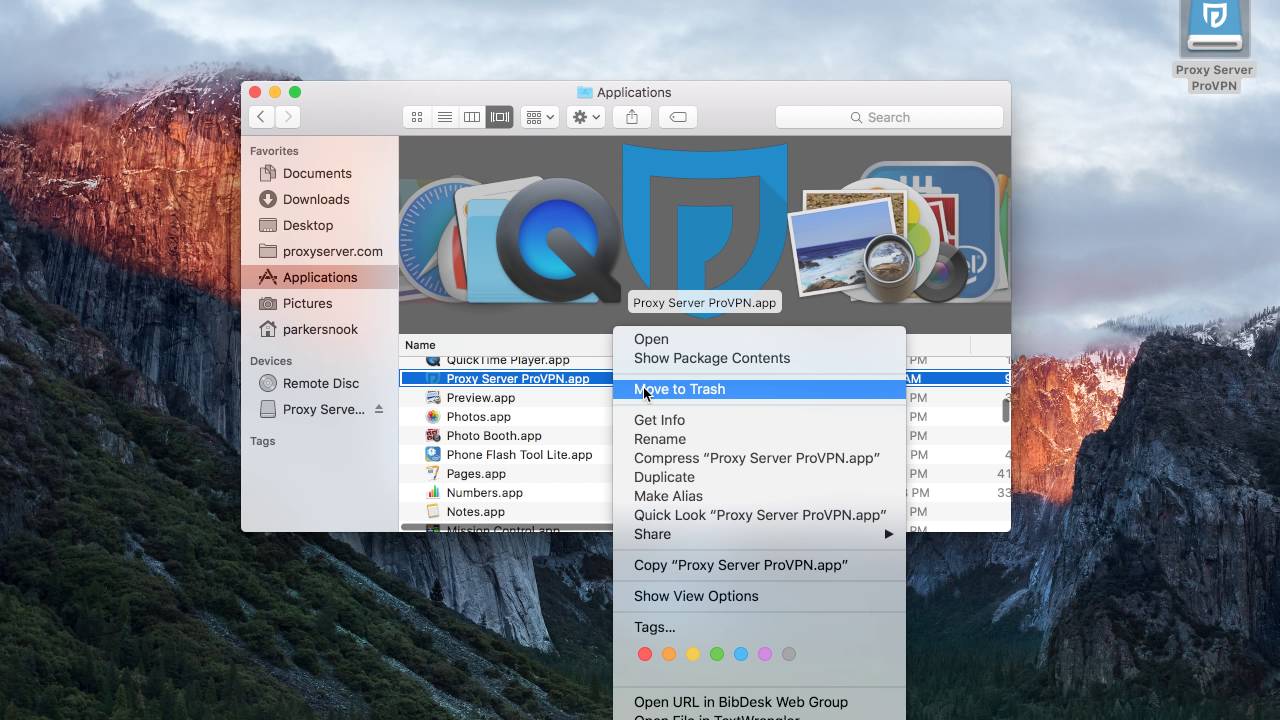The height and width of the screenshot is (720, 1280).
Task: Open the gear Action menu
Action: coord(586,117)
